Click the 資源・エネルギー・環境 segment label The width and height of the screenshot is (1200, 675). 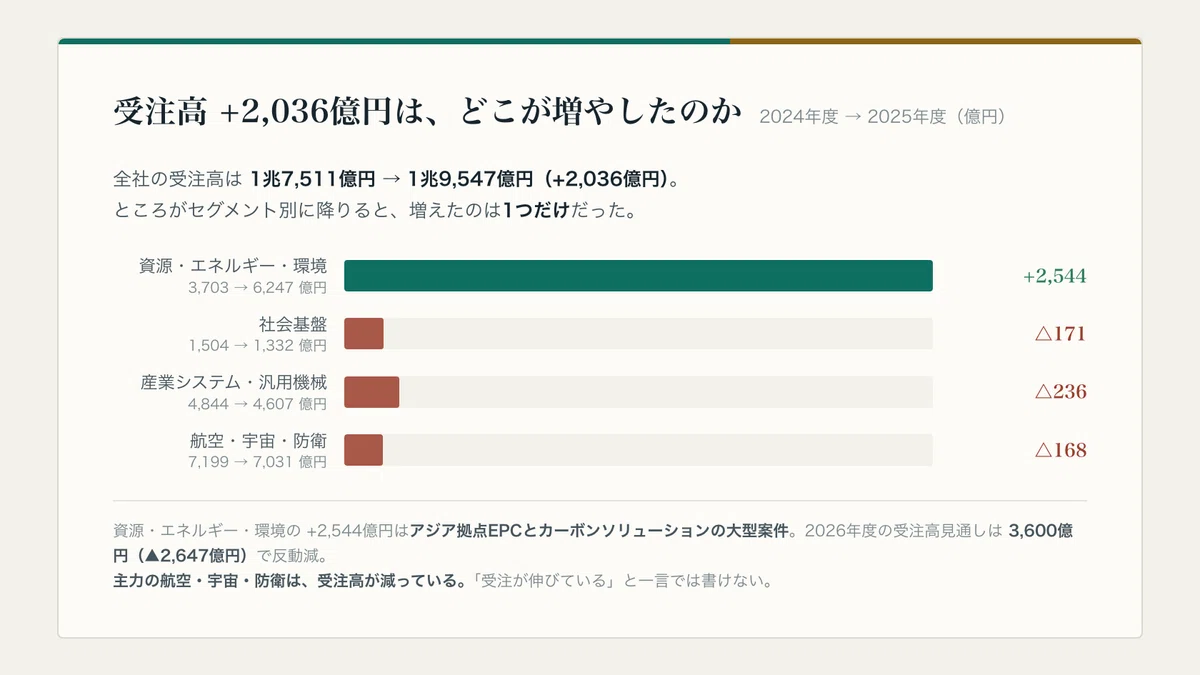click(x=233, y=266)
